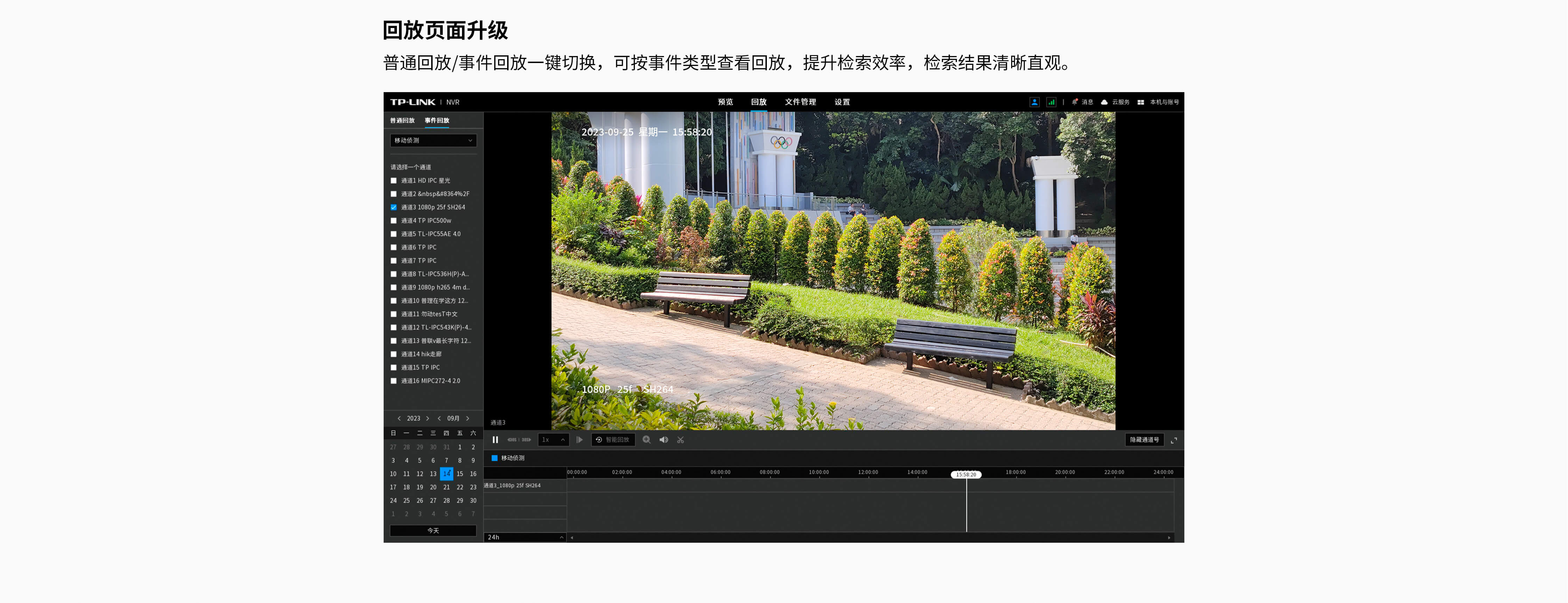
Task: Click the 隐藏通道号 button
Action: click(x=1144, y=440)
